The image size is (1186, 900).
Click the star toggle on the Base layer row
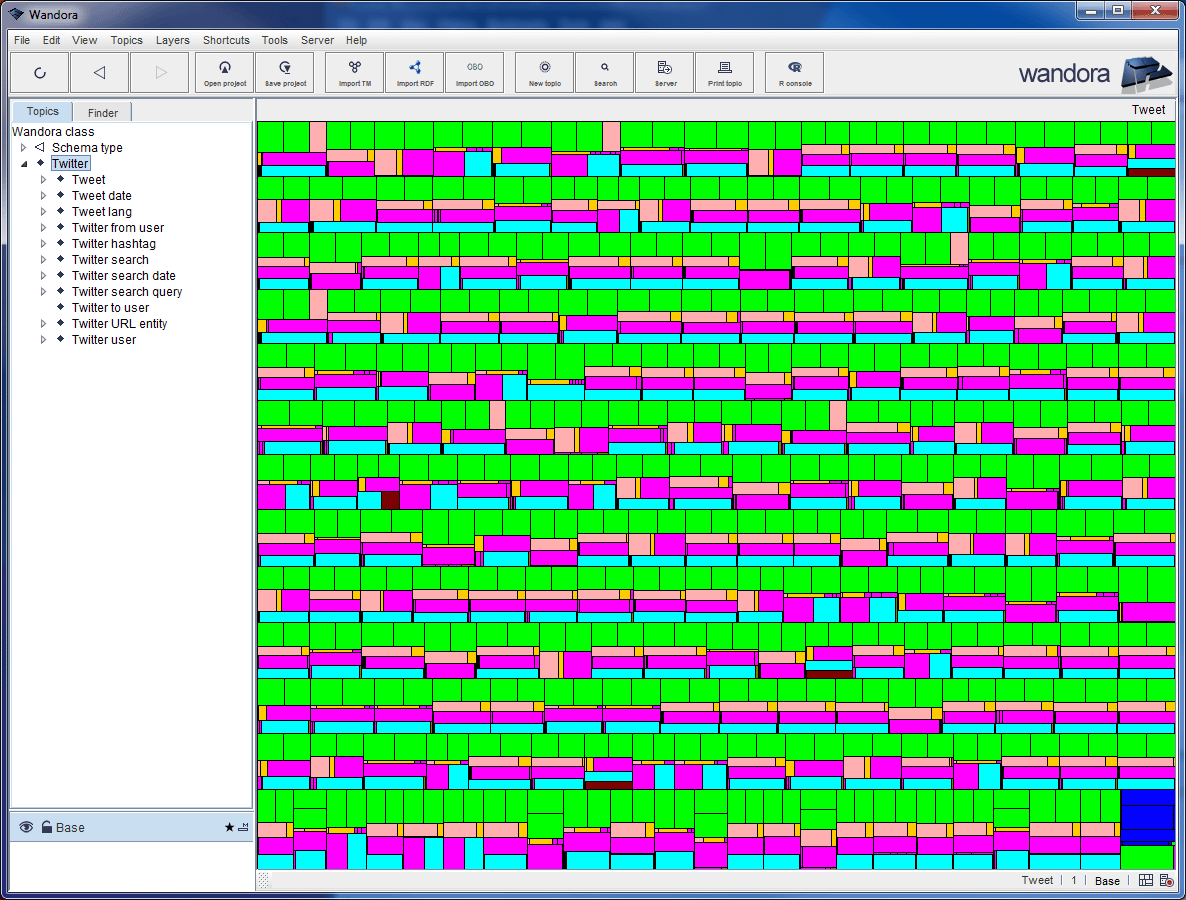(x=229, y=827)
